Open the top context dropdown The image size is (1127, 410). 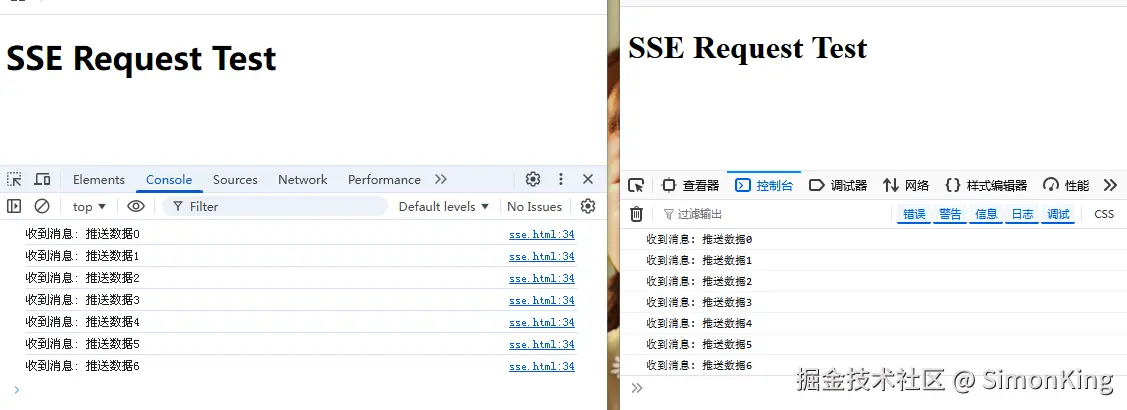coord(89,206)
